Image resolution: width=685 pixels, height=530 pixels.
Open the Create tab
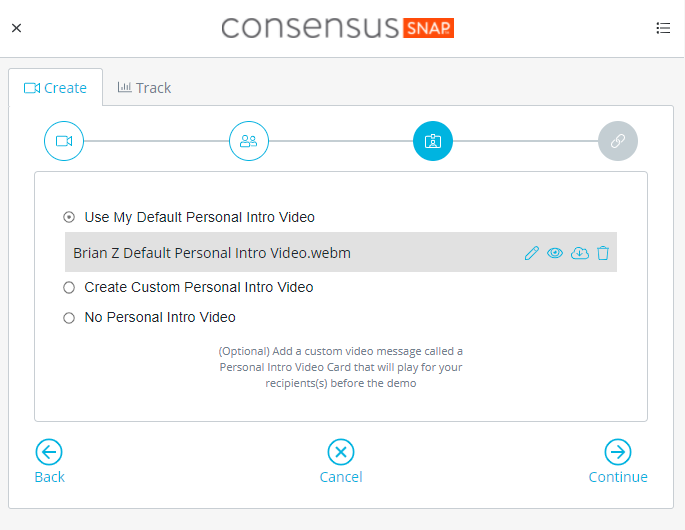point(55,88)
